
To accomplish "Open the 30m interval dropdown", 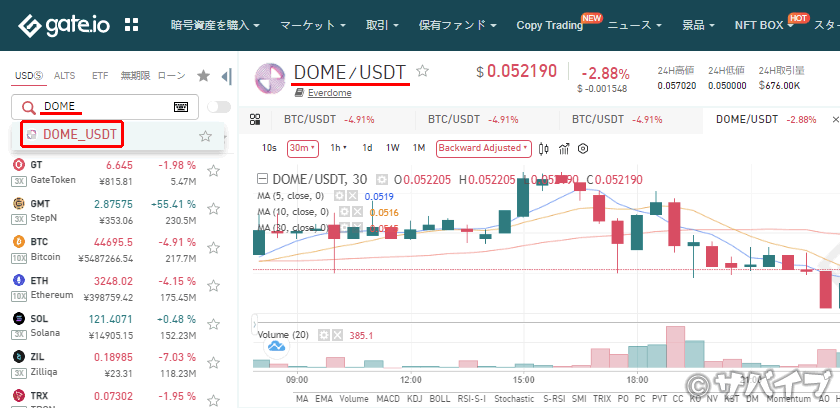I will pyautogui.click(x=303, y=148).
